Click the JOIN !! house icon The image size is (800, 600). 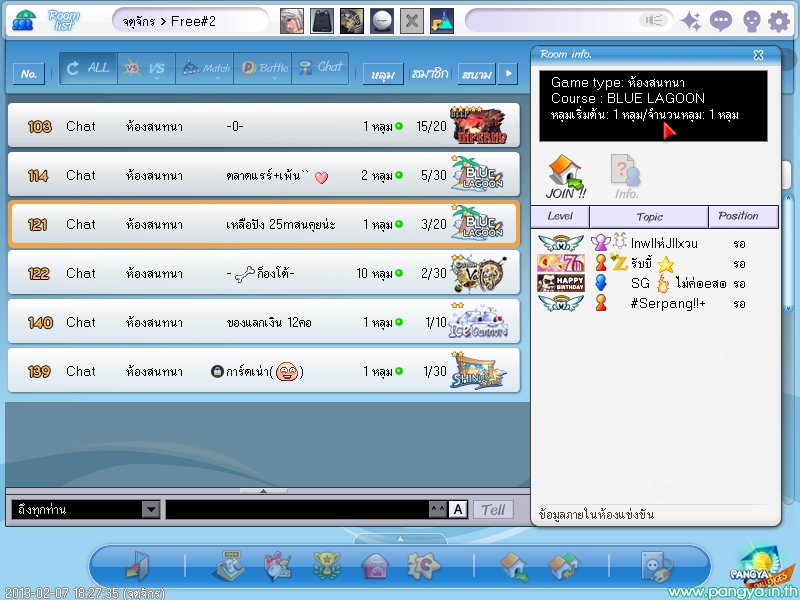(565, 177)
